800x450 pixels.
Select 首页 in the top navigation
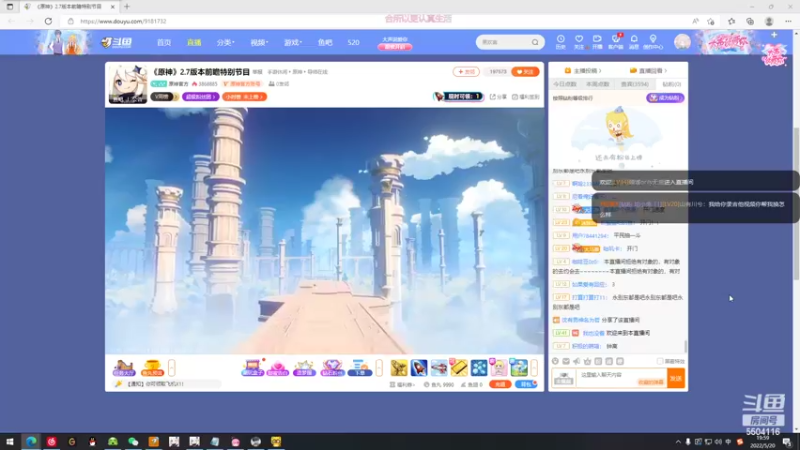(x=164, y=42)
